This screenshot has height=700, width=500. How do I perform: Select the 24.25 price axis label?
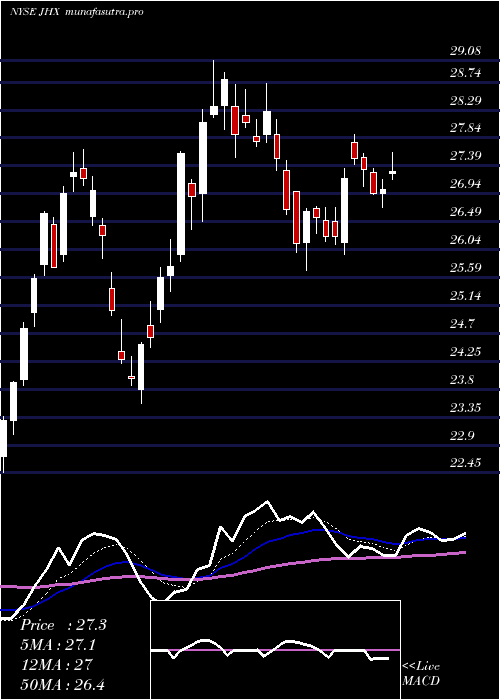click(466, 352)
